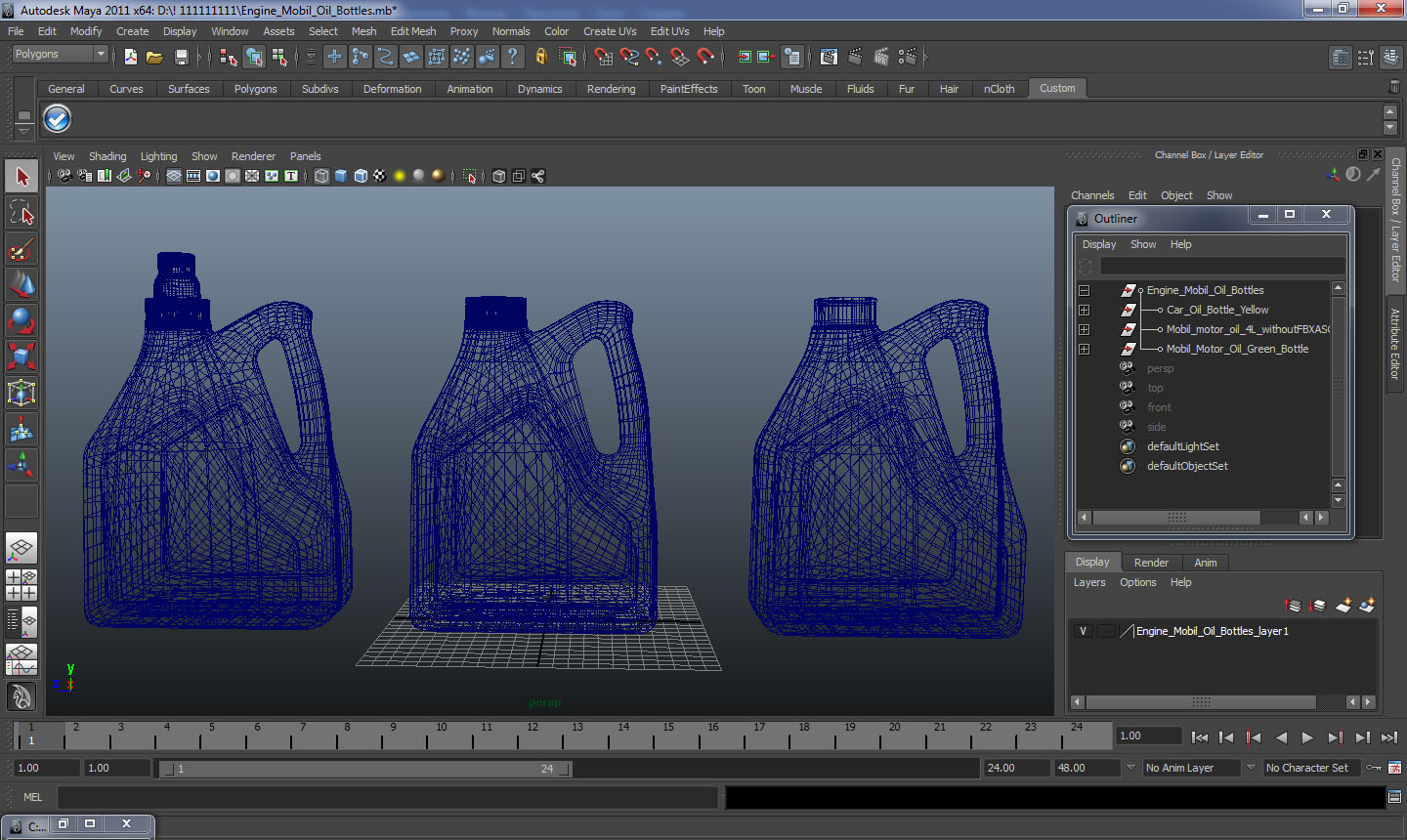Toggle use all lights yellow sphere icon
1407x840 pixels.
click(400, 176)
